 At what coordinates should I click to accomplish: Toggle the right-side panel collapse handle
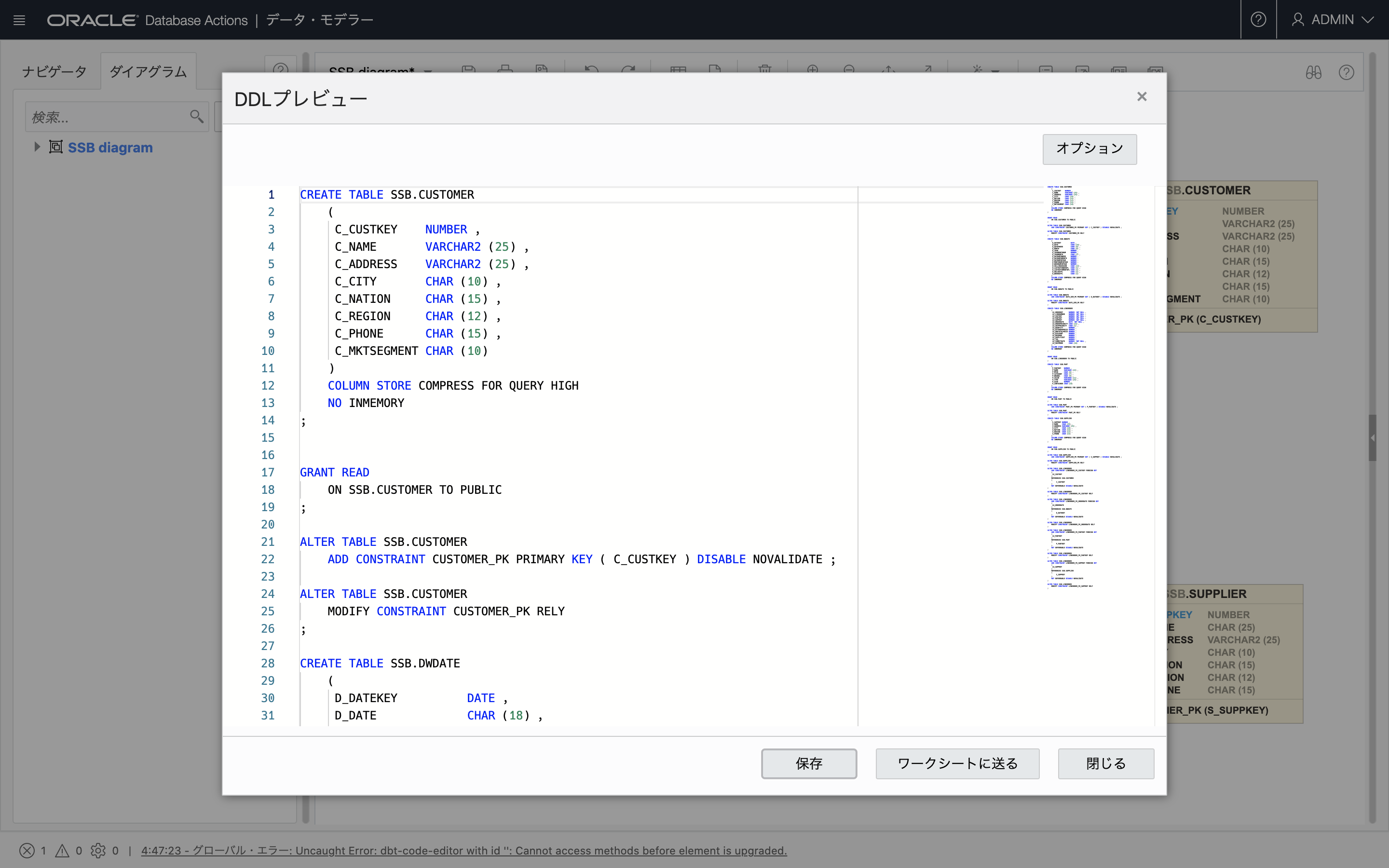[1372, 437]
